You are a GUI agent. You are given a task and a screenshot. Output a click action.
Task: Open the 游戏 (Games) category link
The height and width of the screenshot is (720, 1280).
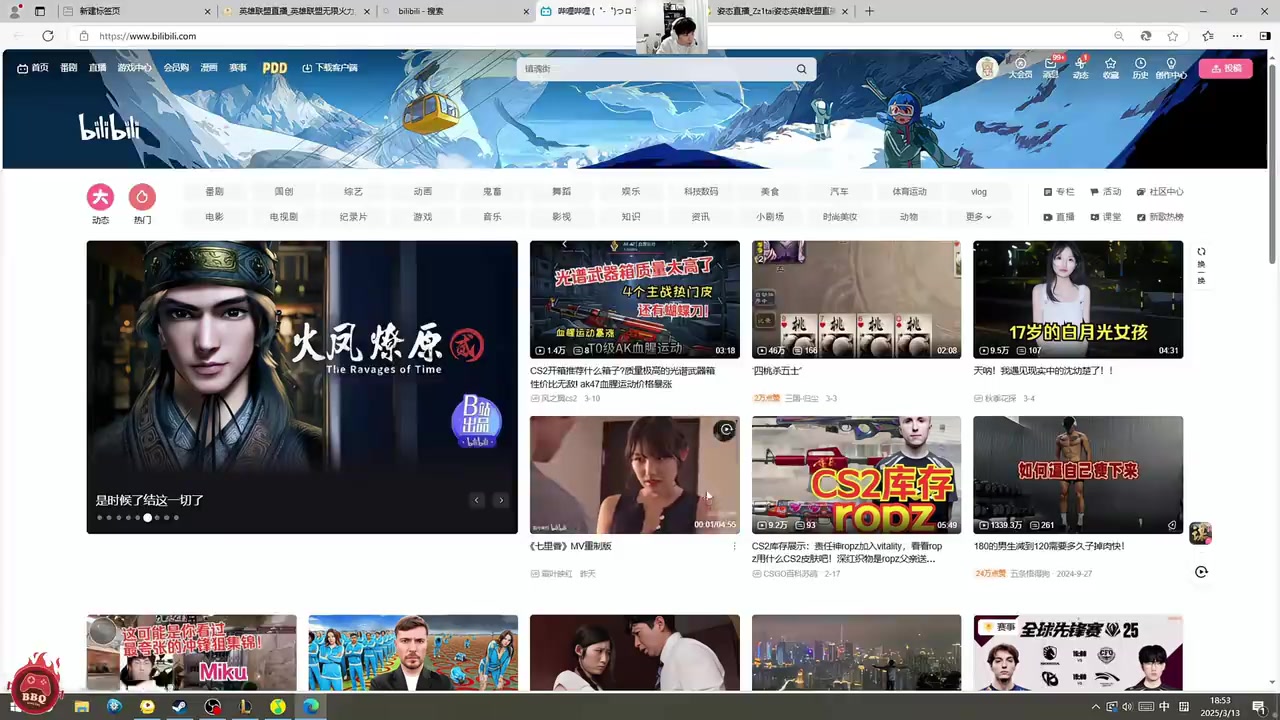[x=422, y=216]
